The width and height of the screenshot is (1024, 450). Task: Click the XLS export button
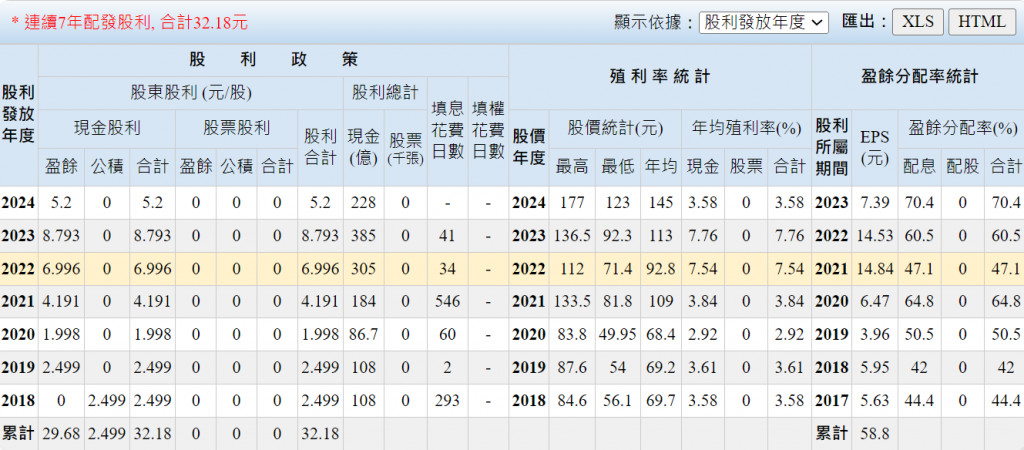point(916,21)
